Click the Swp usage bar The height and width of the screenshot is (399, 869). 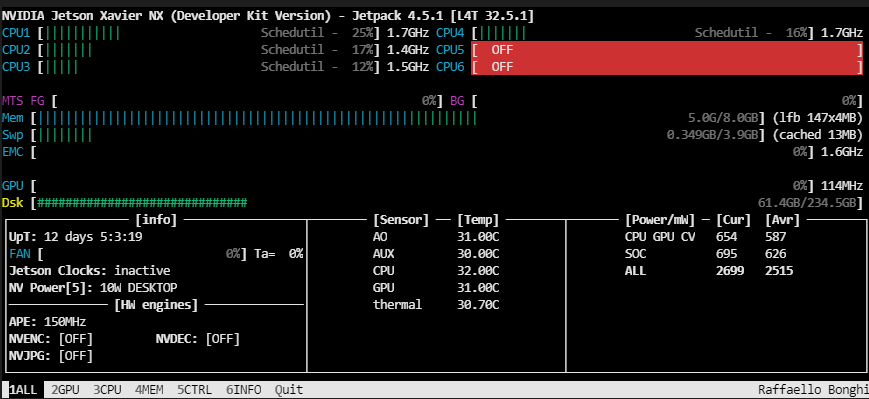pos(65,135)
